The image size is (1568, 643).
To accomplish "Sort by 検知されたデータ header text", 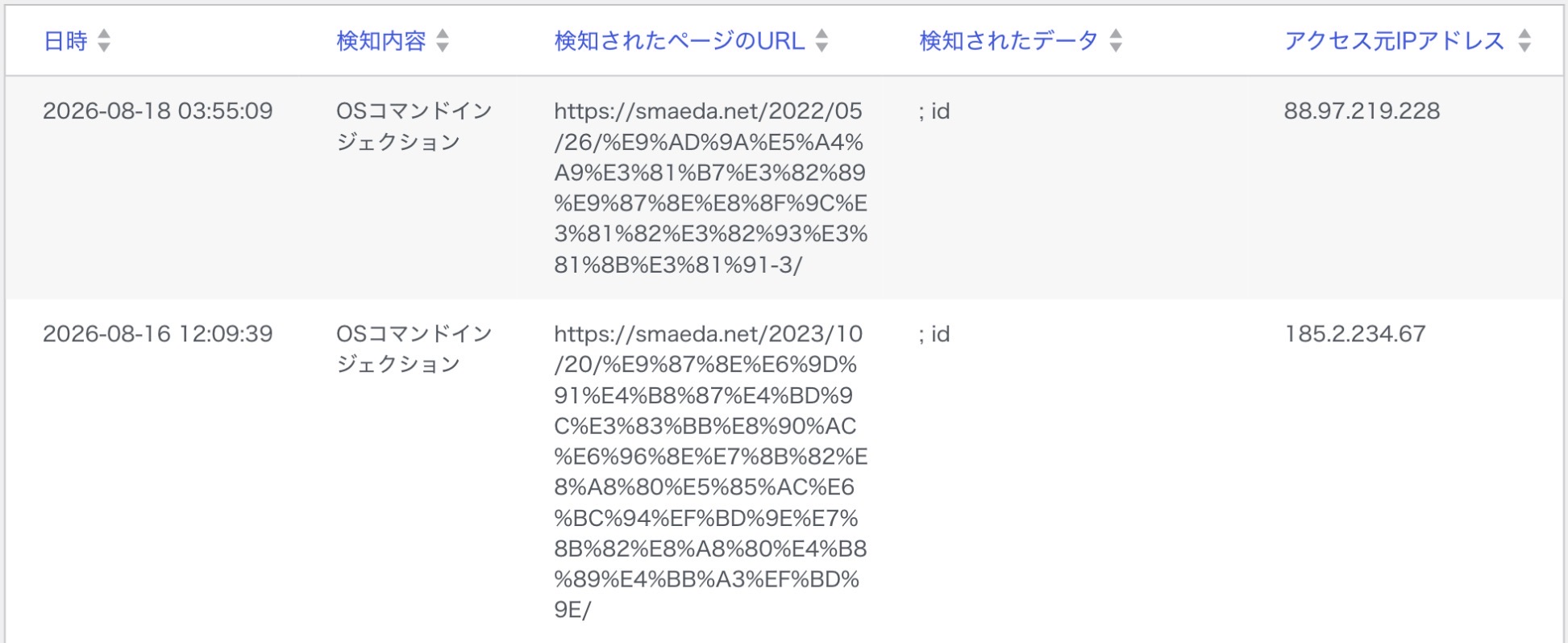I will (1009, 40).
